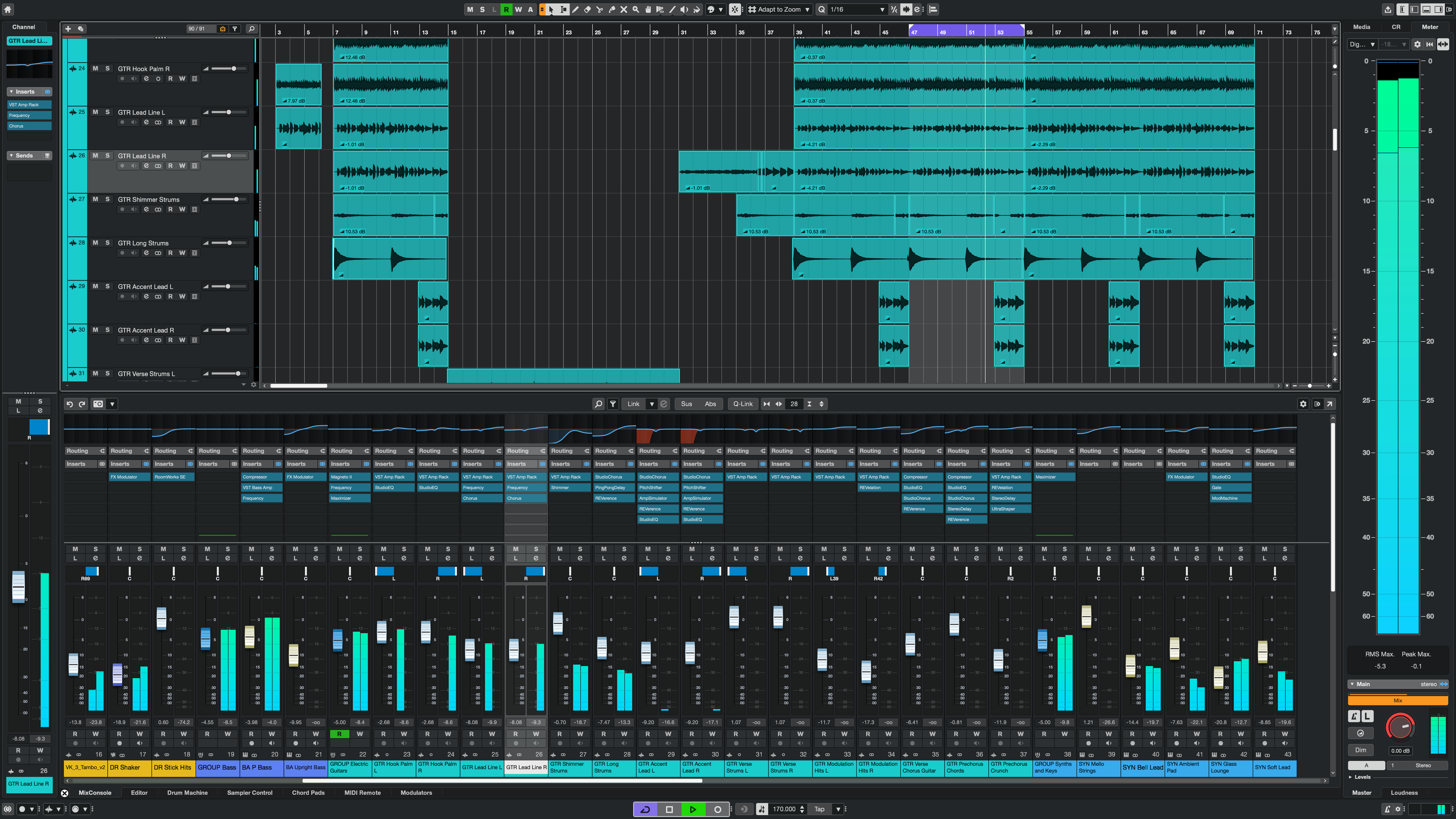Click the metronome icon in the transport bar

(x=744, y=809)
